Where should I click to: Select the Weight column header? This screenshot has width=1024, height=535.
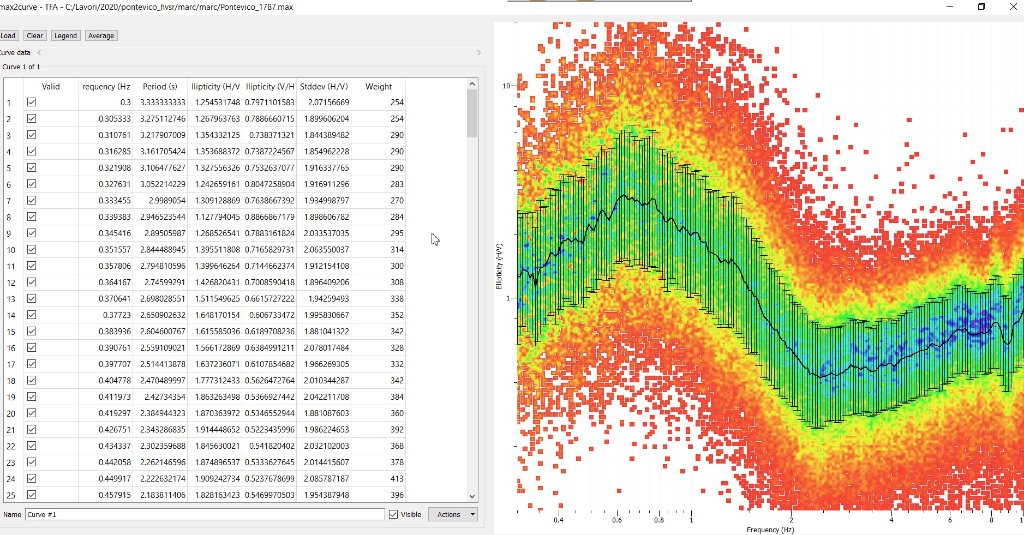(378, 87)
